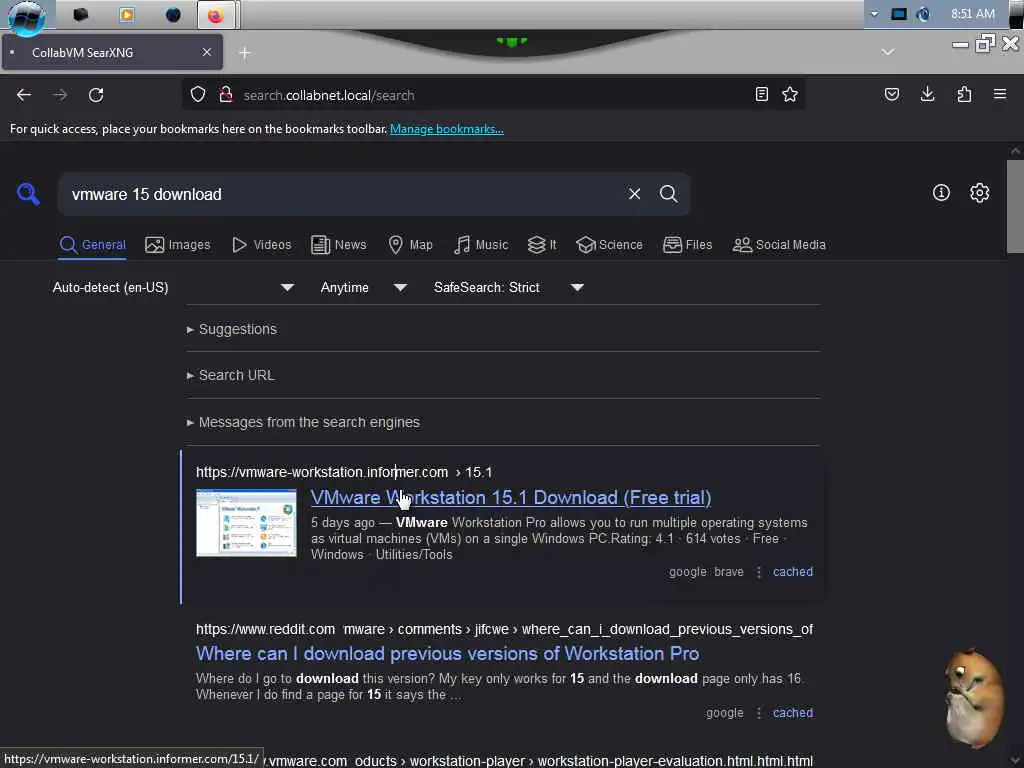Image resolution: width=1024 pixels, height=768 pixels.
Task: Reload the page with the refresh icon
Action: pyautogui.click(x=96, y=95)
